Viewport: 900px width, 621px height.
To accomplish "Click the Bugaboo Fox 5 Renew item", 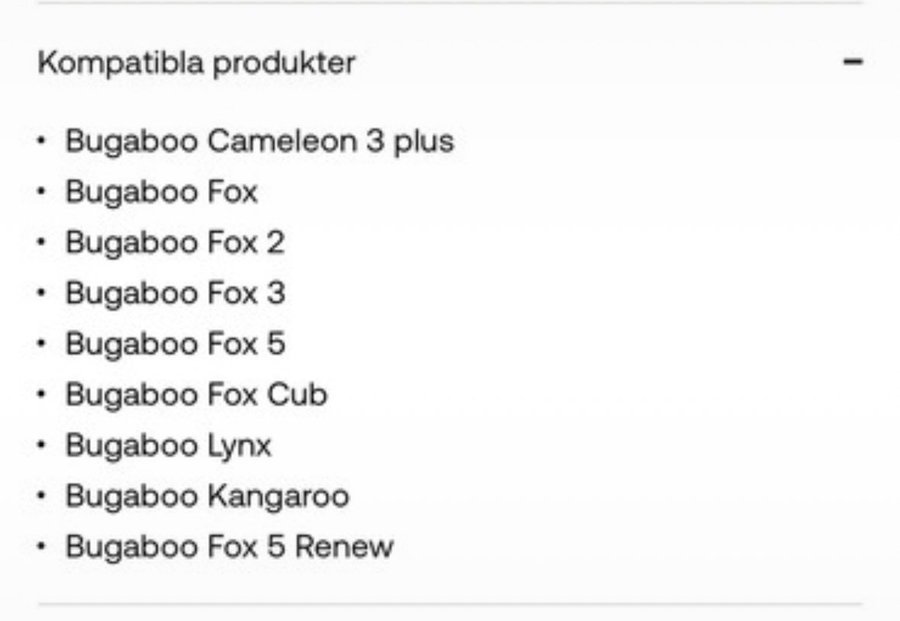I will [229, 547].
